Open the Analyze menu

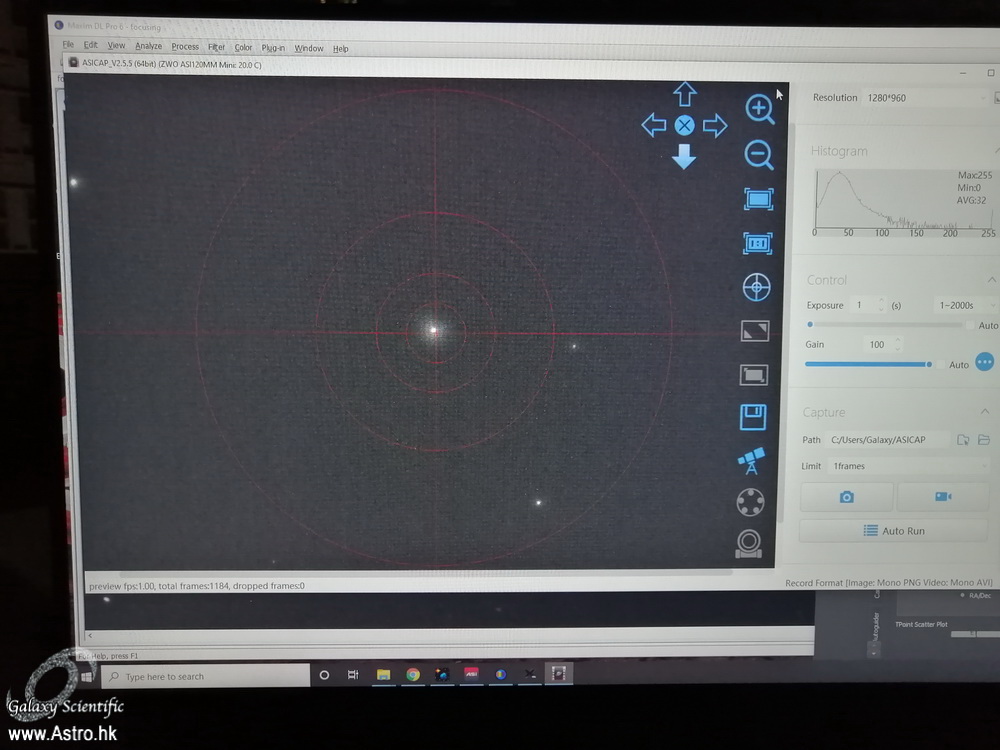(x=148, y=46)
